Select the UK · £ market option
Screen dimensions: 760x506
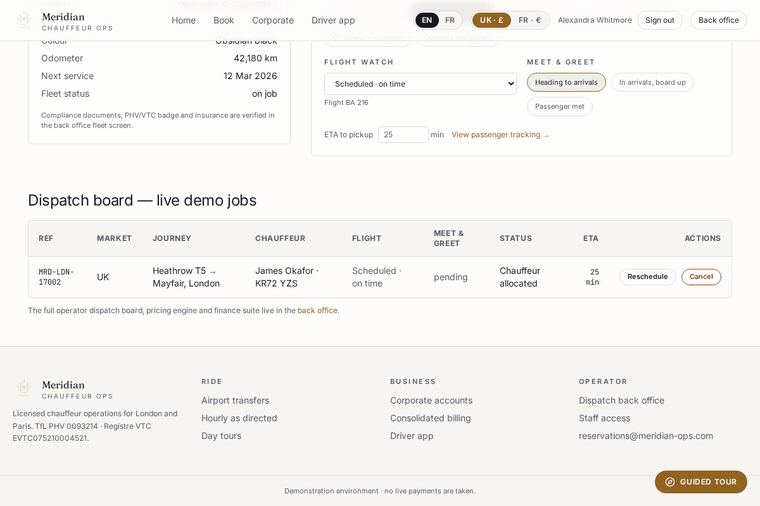(491, 20)
